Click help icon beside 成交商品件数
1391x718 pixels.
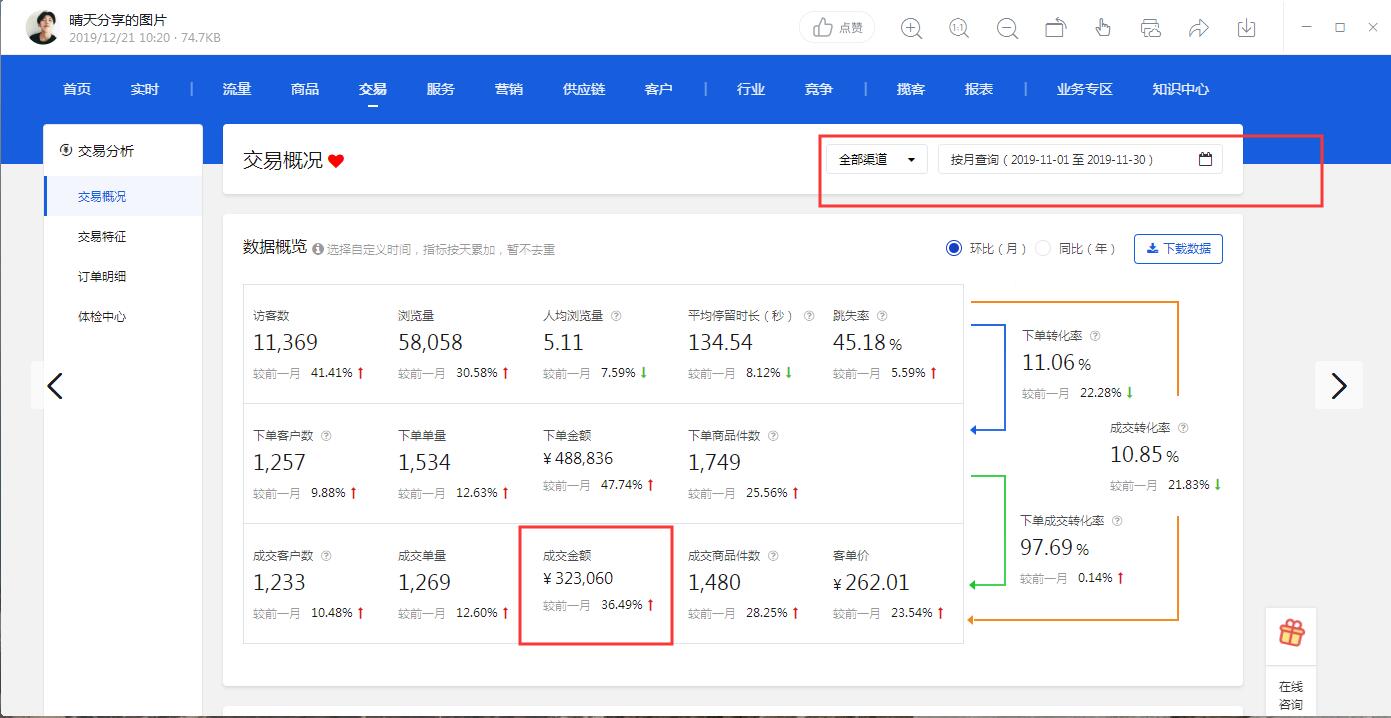773,555
